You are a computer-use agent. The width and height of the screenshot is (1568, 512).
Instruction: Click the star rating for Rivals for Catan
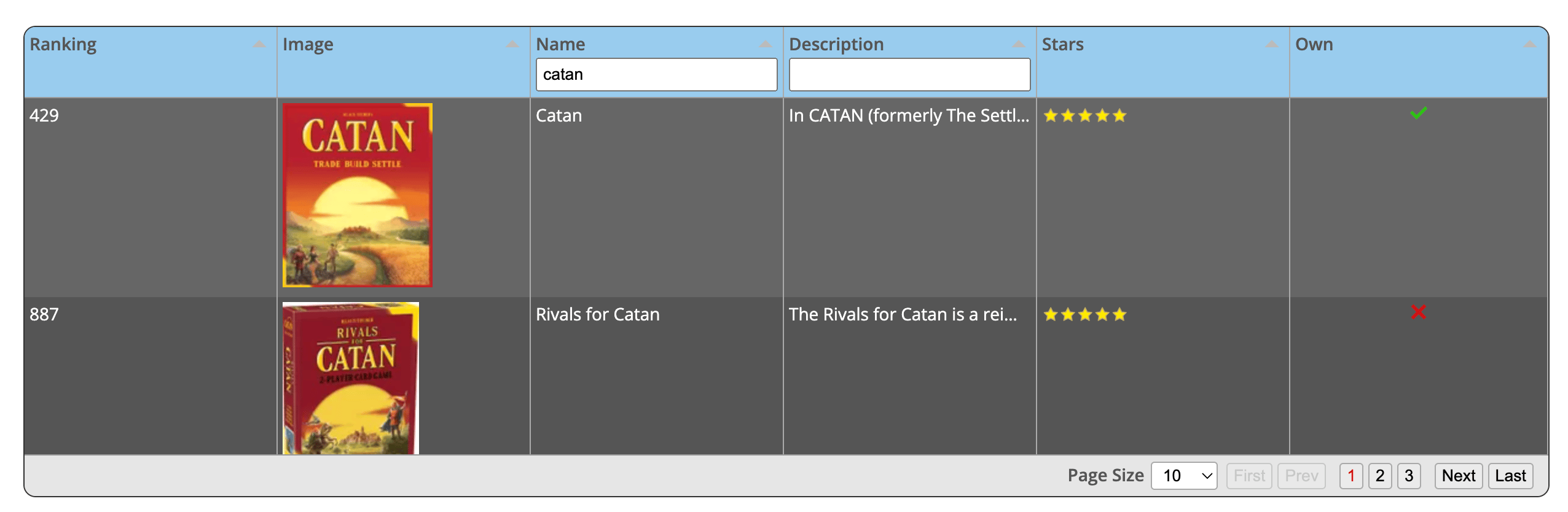[1085, 314]
